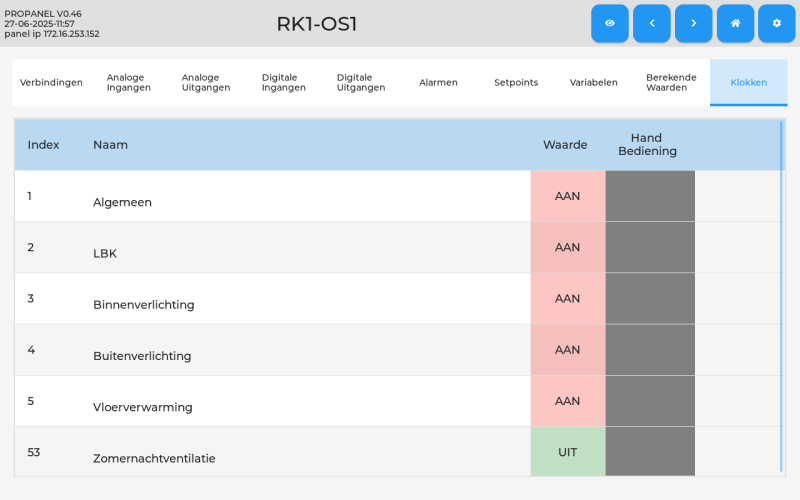Select the Klokken tab

point(748,83)
